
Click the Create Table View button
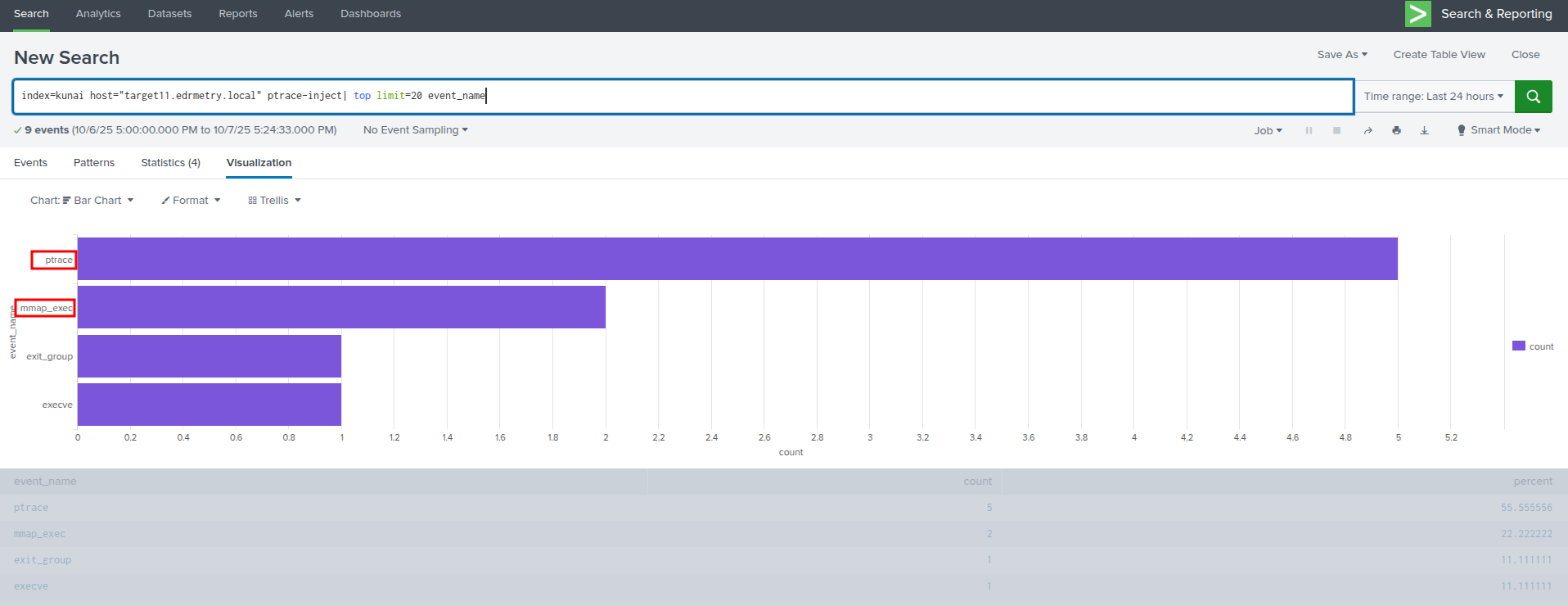tap(1439, 55)
